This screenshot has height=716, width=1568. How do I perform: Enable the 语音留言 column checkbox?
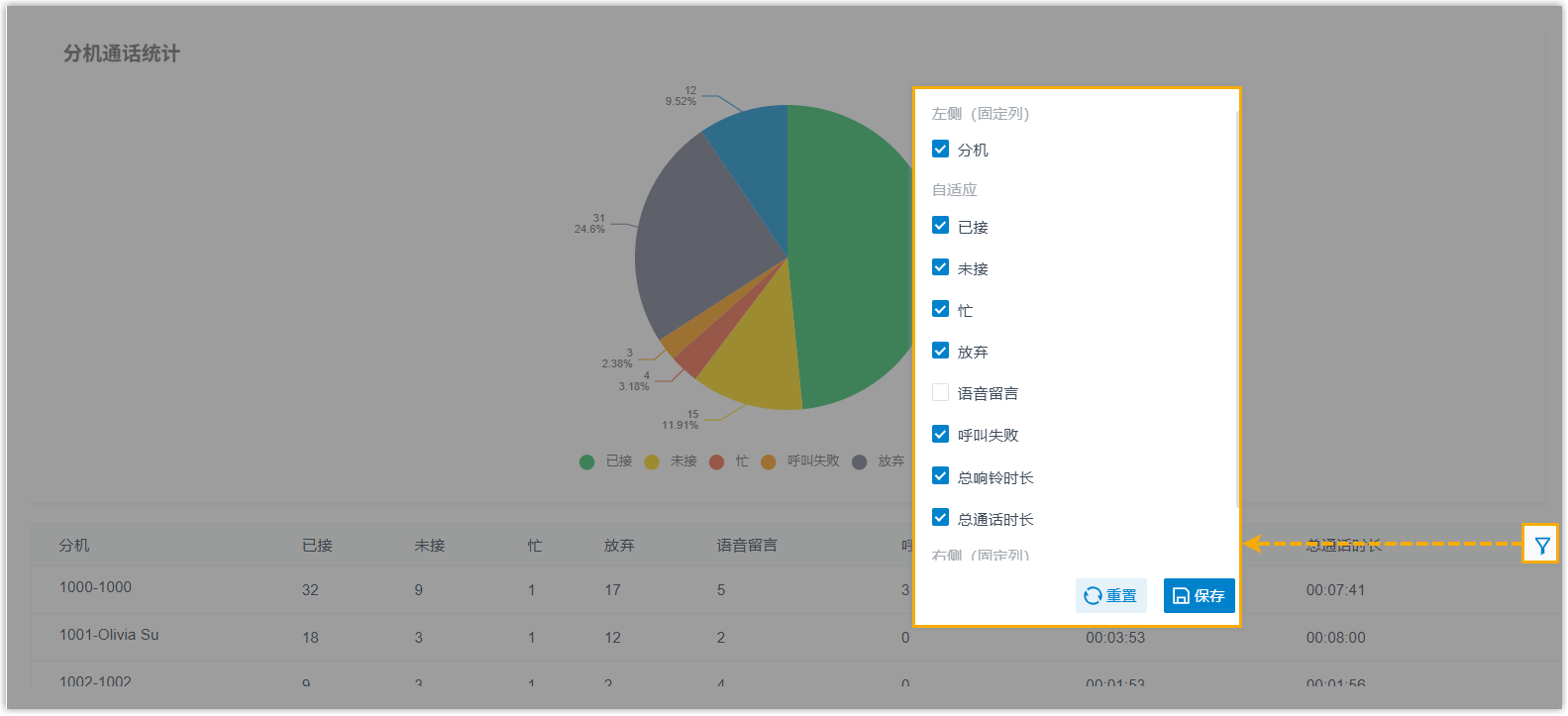(941, 392)
